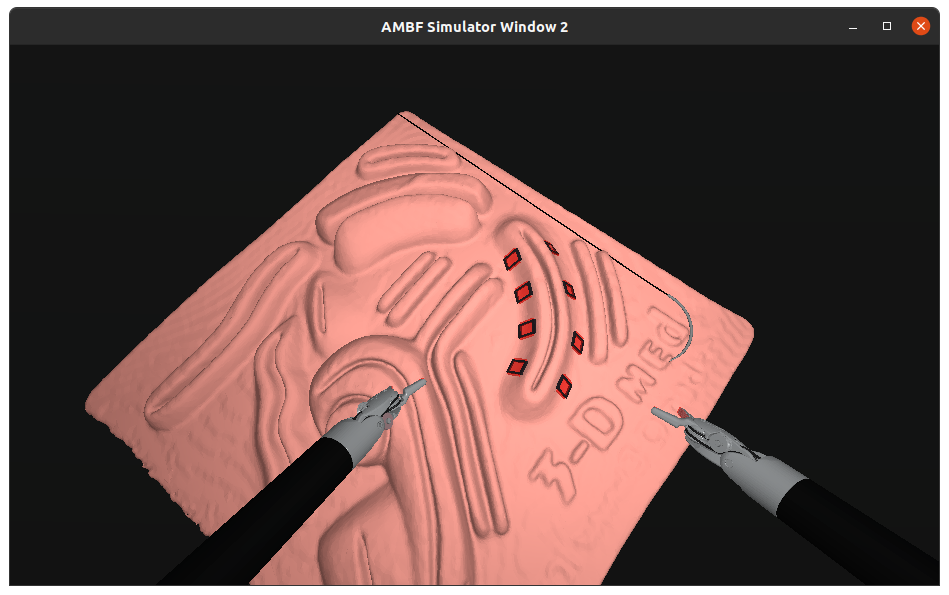Screen dimensions: 949x595
Task: Click the "AMBF Simulator Window 2" title text
Action: 474,27
